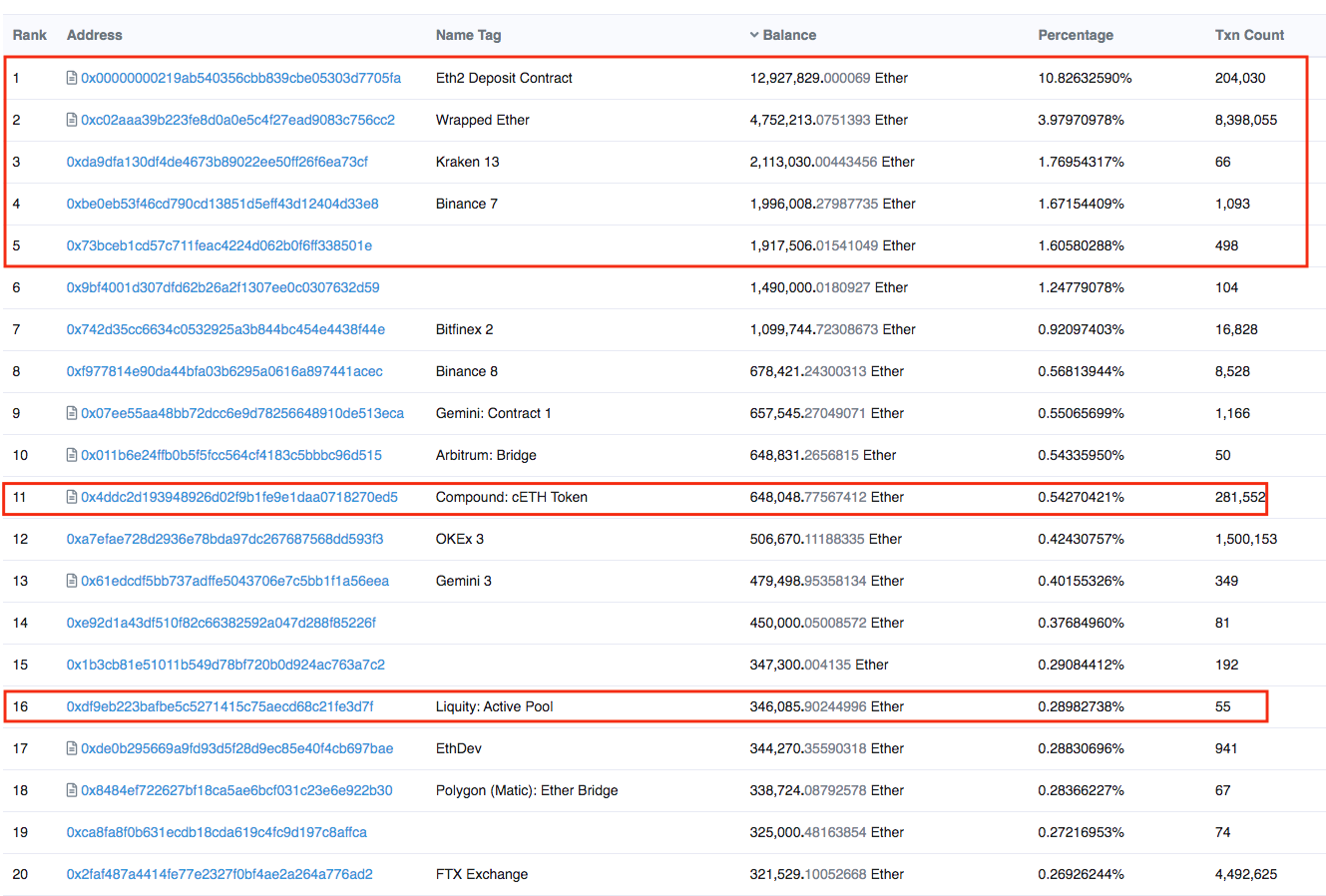The height and width of the screenshot is (896, 1326).
Task: Click contract icon in Polygon Ether Bridge row
Action: coord(72,790)
